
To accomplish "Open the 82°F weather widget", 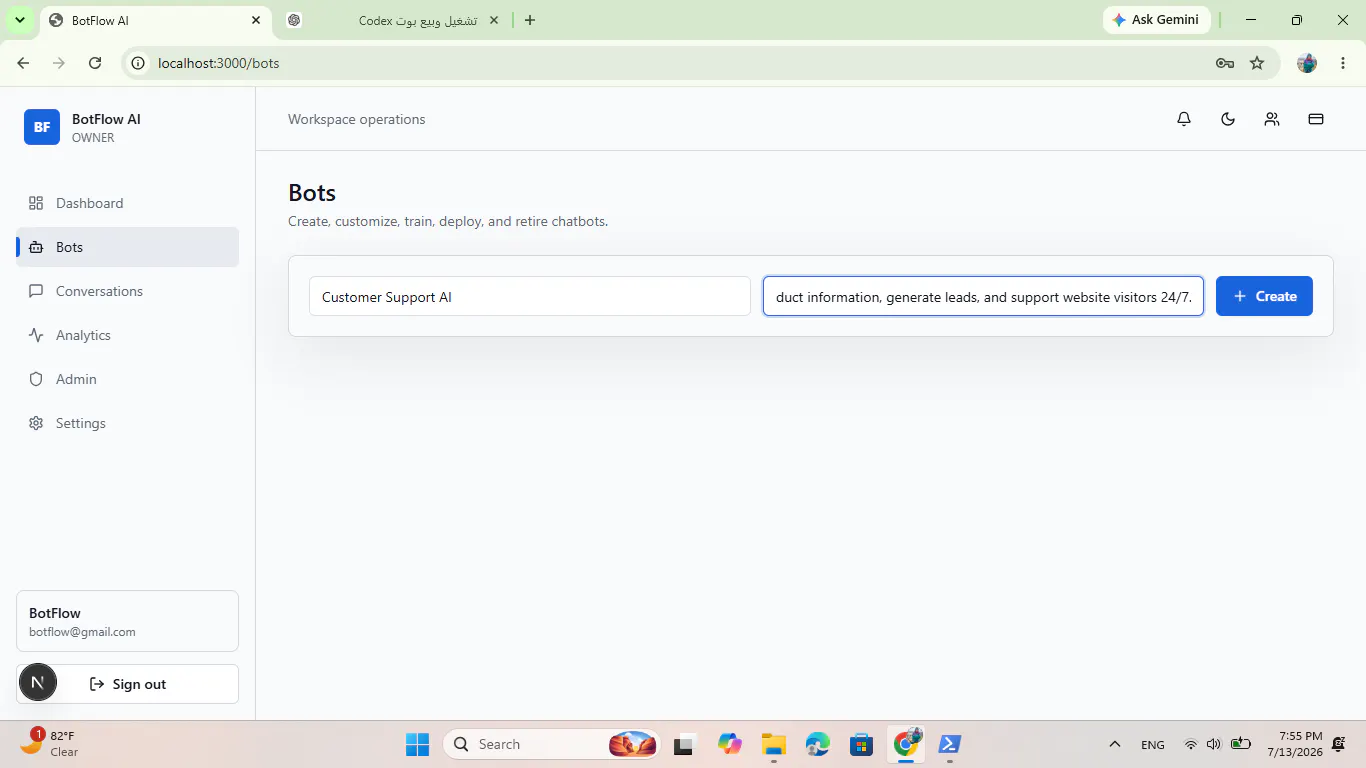I will click(x=50, y=743).
